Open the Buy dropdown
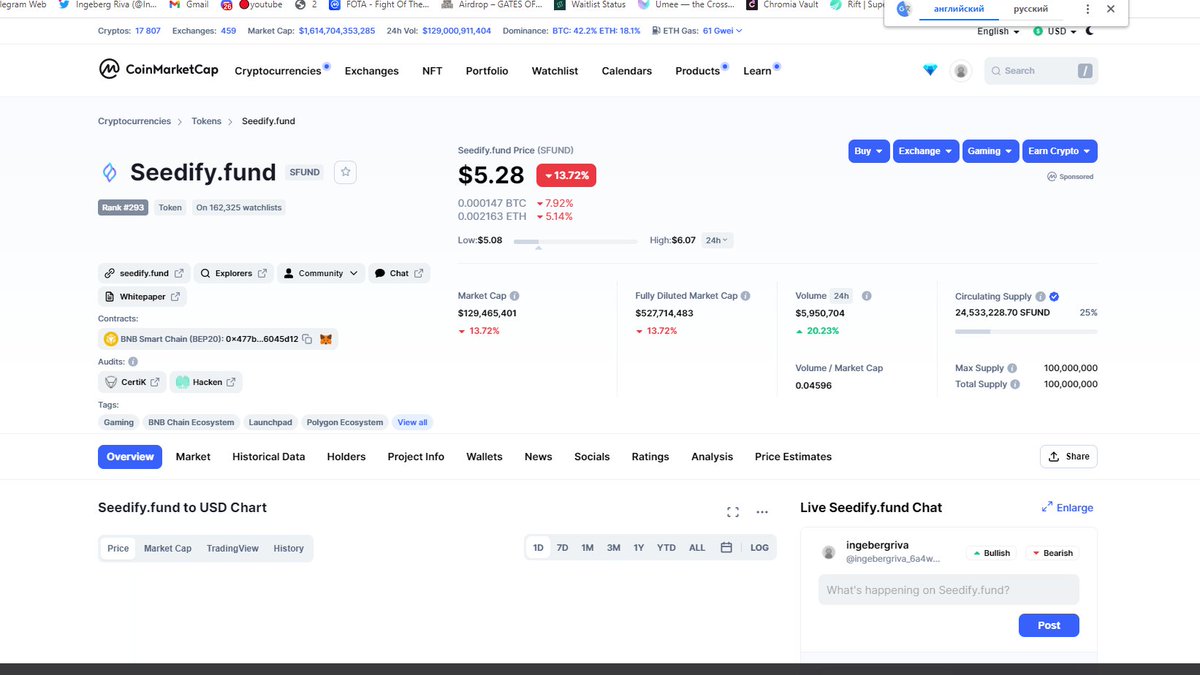The width and height of the screenshot is (1200, 675). [x=868, y=151]
